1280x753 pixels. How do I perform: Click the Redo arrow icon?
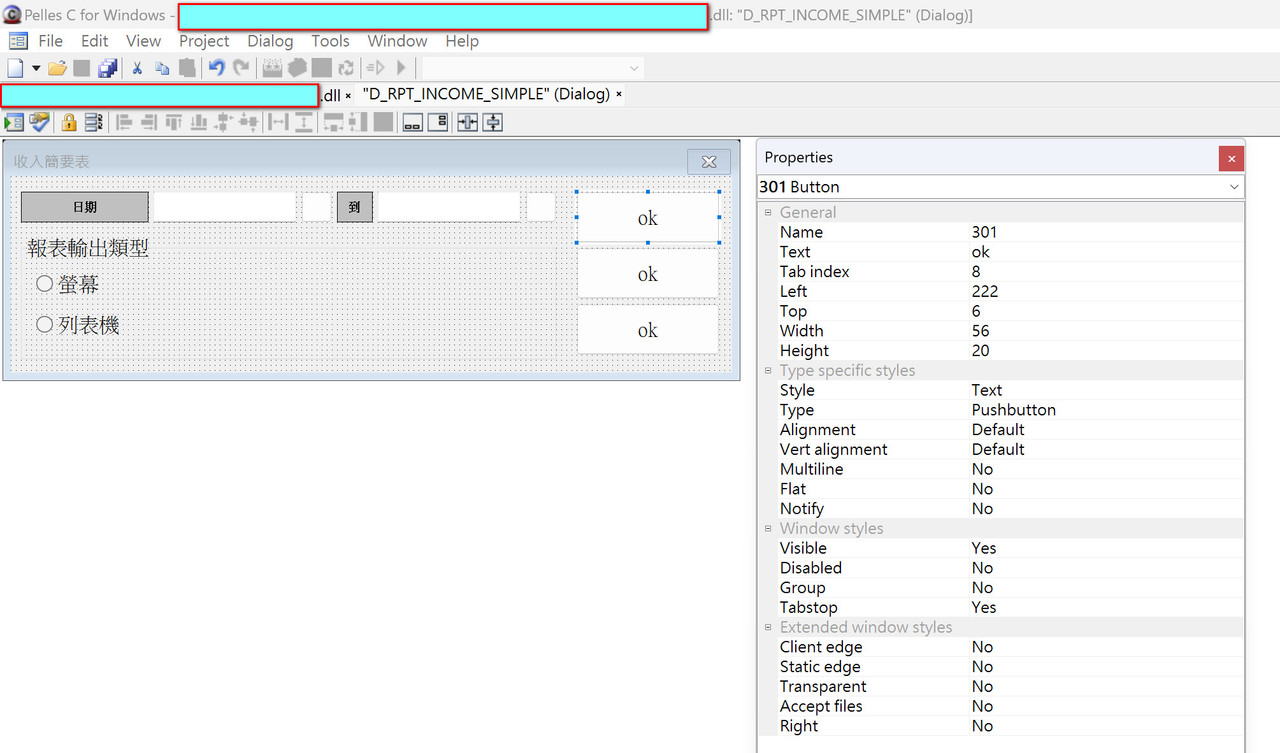coord(241,68)
